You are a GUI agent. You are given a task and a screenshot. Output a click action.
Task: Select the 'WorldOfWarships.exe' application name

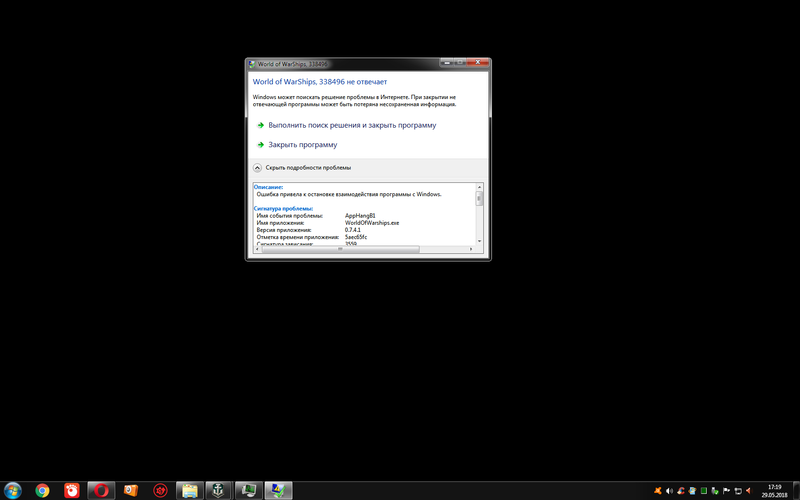pos(372,223)
